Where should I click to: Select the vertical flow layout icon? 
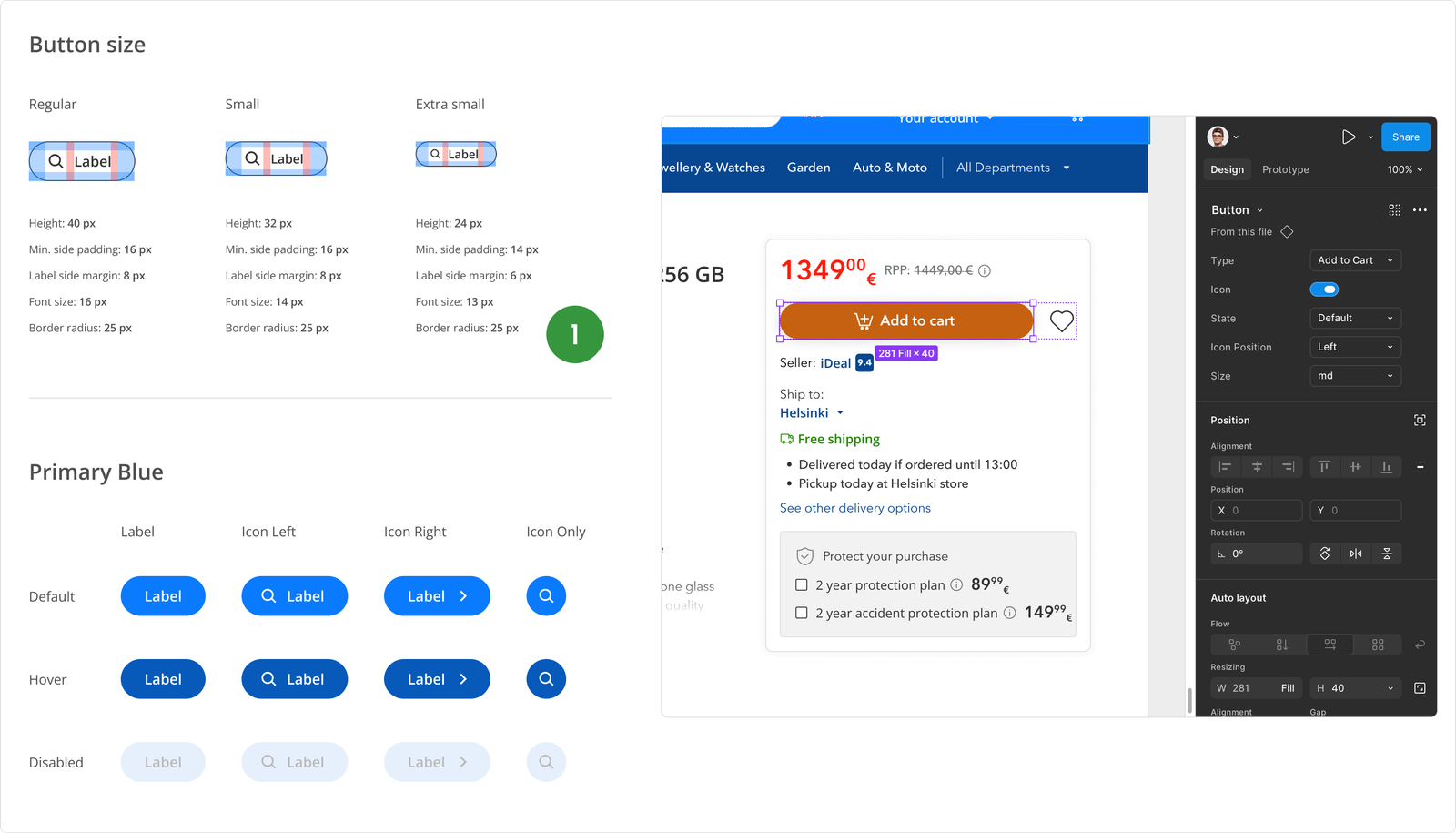coord(1281,645)
